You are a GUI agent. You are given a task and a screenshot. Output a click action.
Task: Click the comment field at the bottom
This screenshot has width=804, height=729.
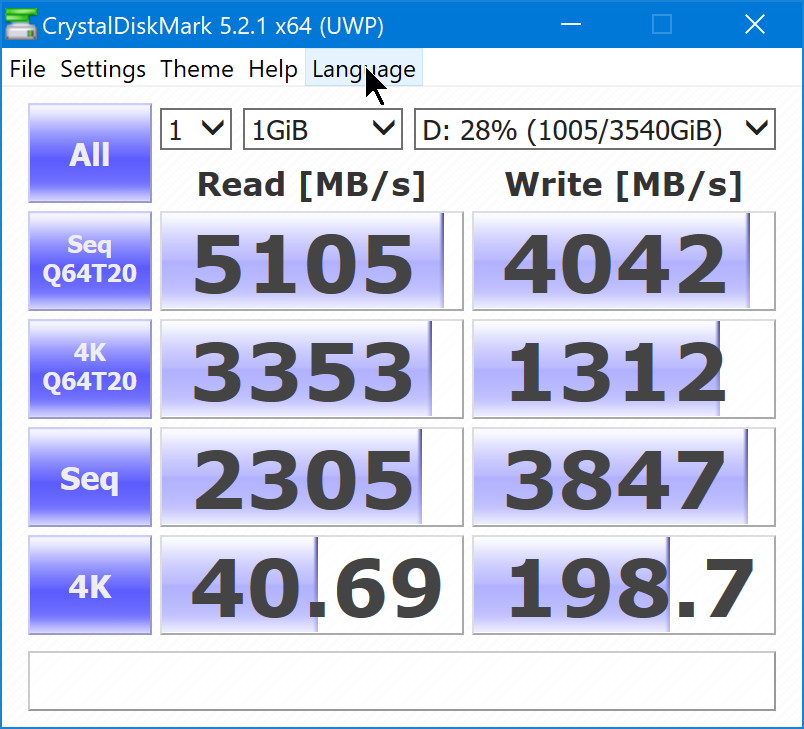pyautogui.click(x=402, y=681)
